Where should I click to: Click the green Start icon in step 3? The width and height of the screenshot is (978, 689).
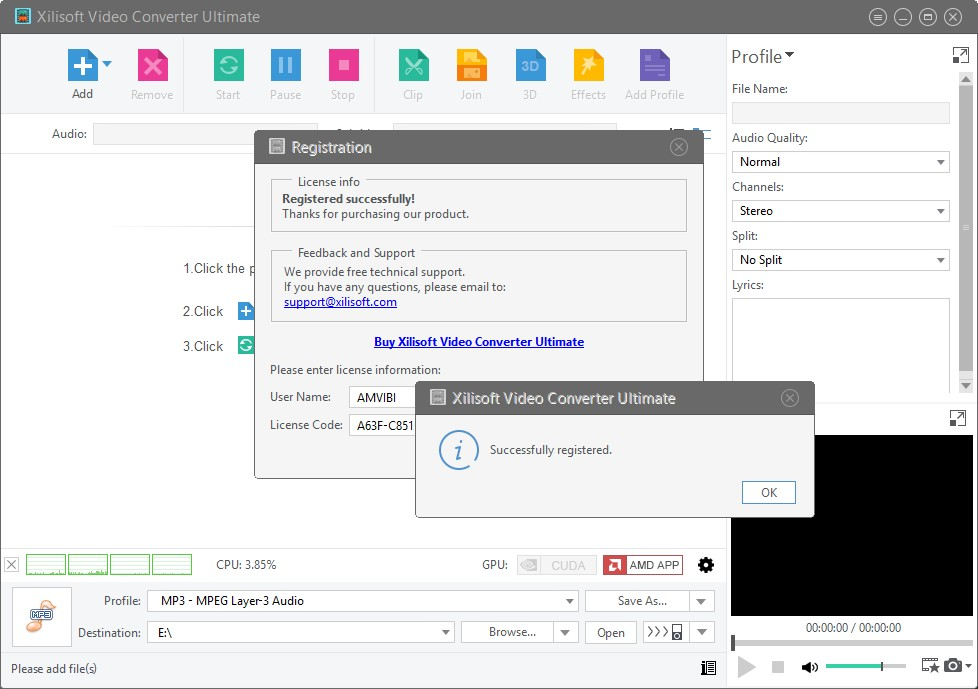tap(246, 345)
